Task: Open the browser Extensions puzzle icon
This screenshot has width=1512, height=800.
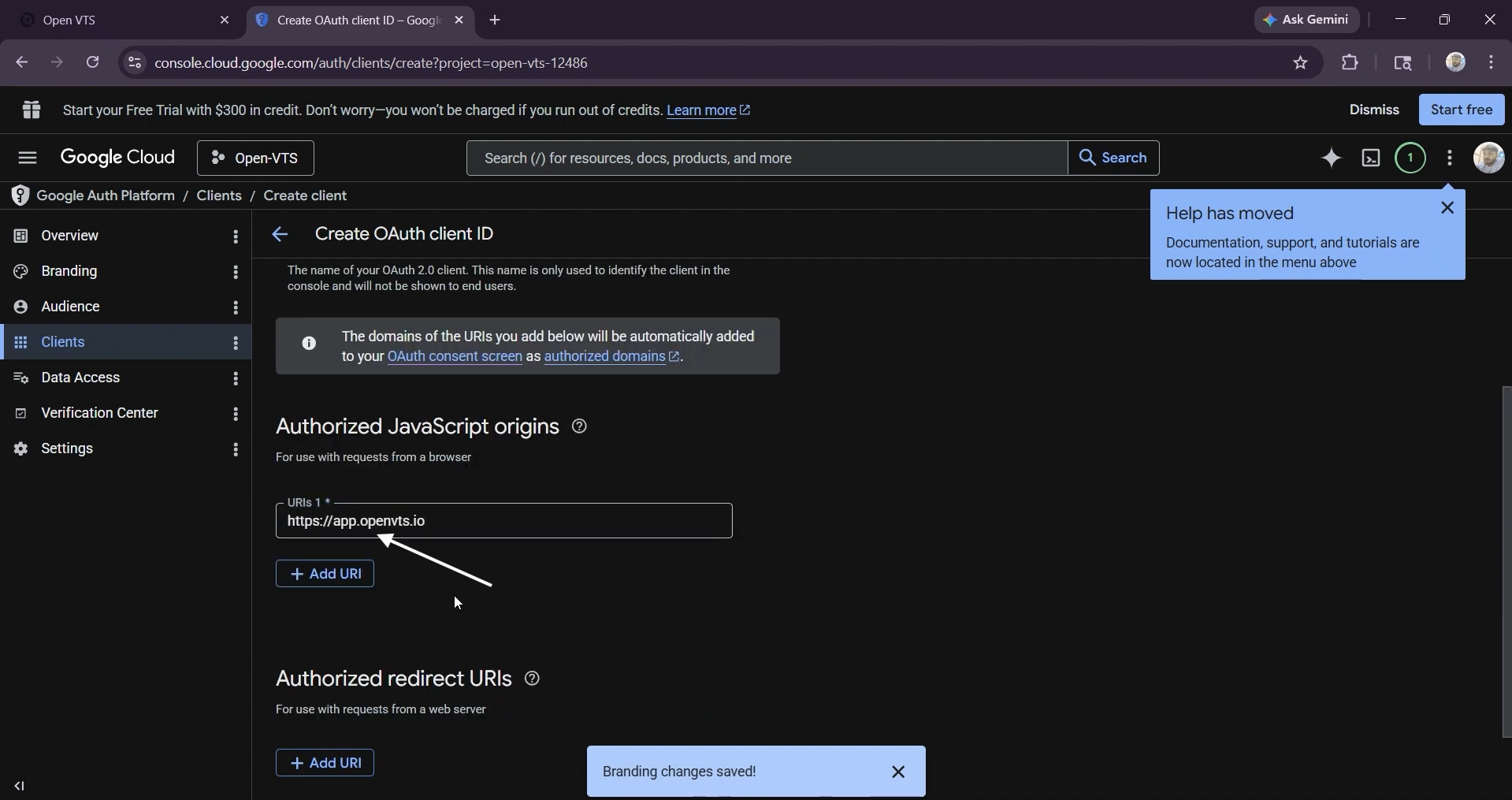Action: click(1350, 63)
